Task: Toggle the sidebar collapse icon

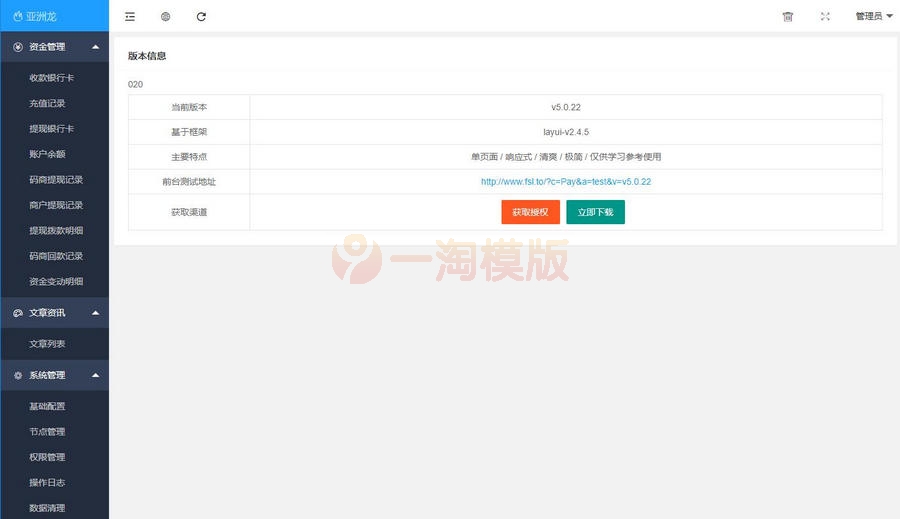Action: (x=130, y=17)
